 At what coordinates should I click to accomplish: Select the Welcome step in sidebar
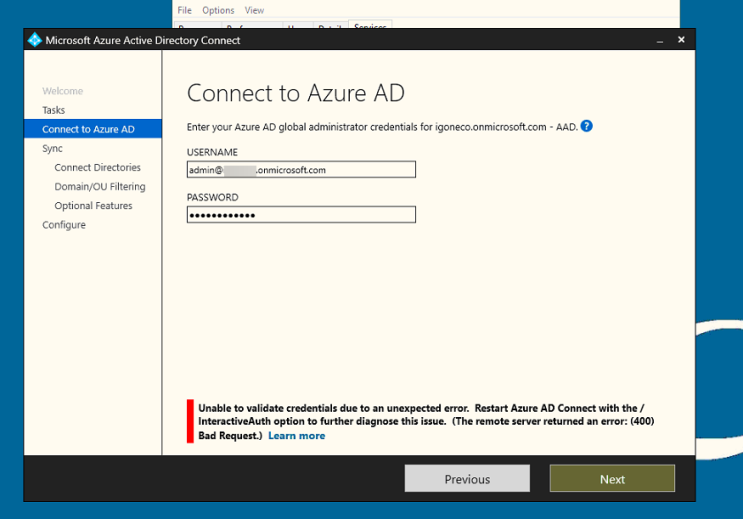(63, 91)
